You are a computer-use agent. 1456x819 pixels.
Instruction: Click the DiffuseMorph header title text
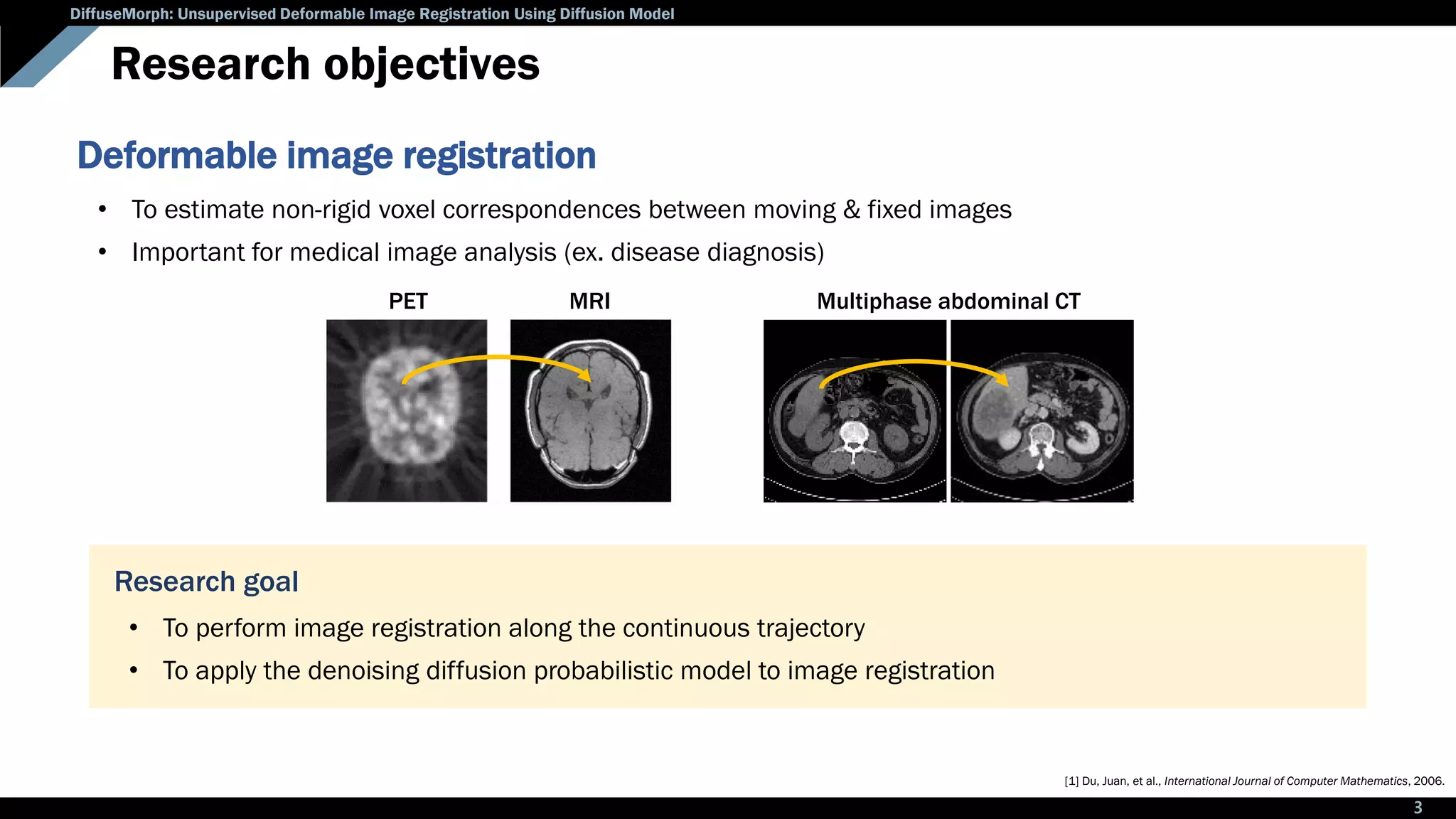pos(372,14)
